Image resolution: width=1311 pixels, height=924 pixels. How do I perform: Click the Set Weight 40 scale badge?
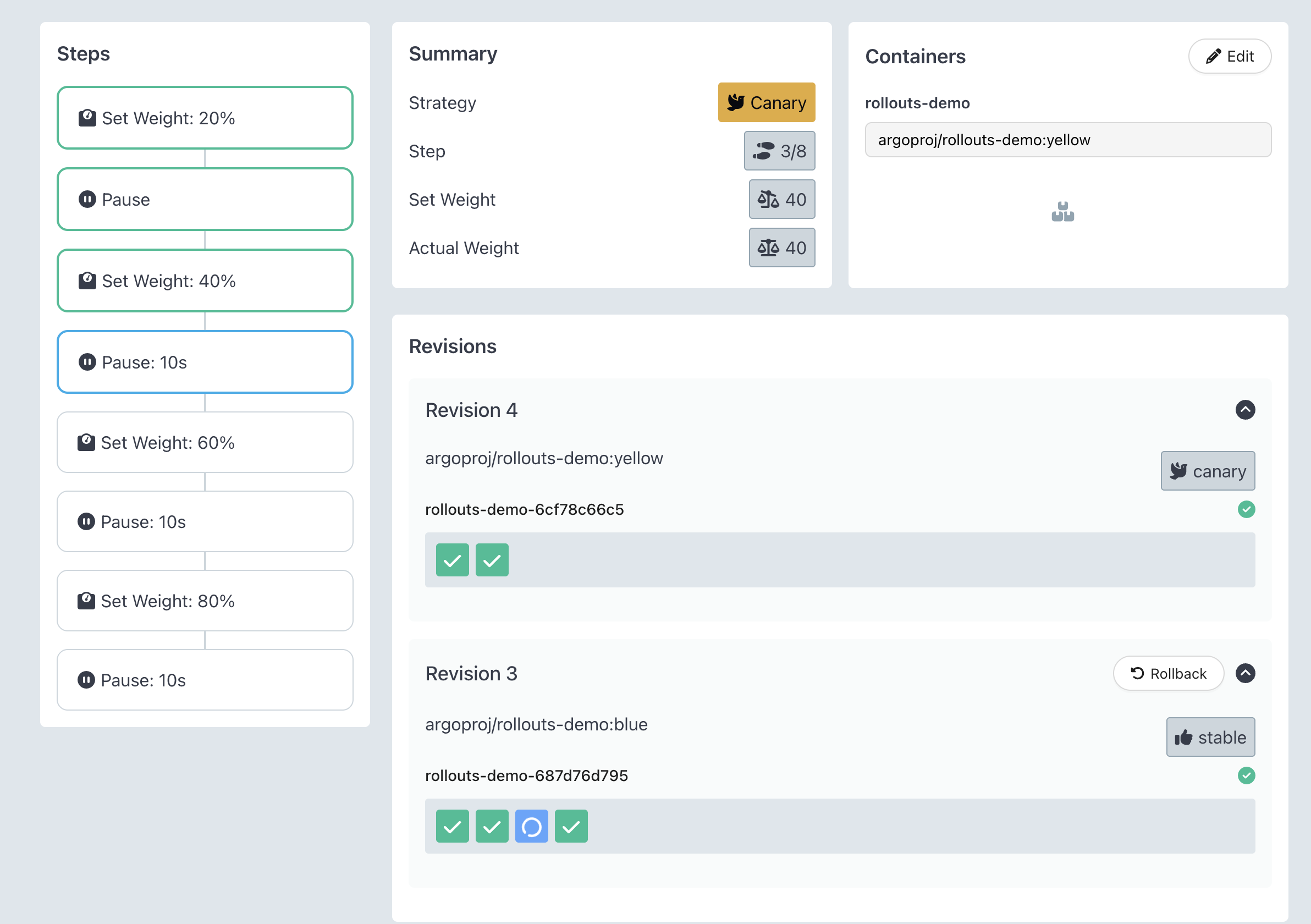(781, 199)
